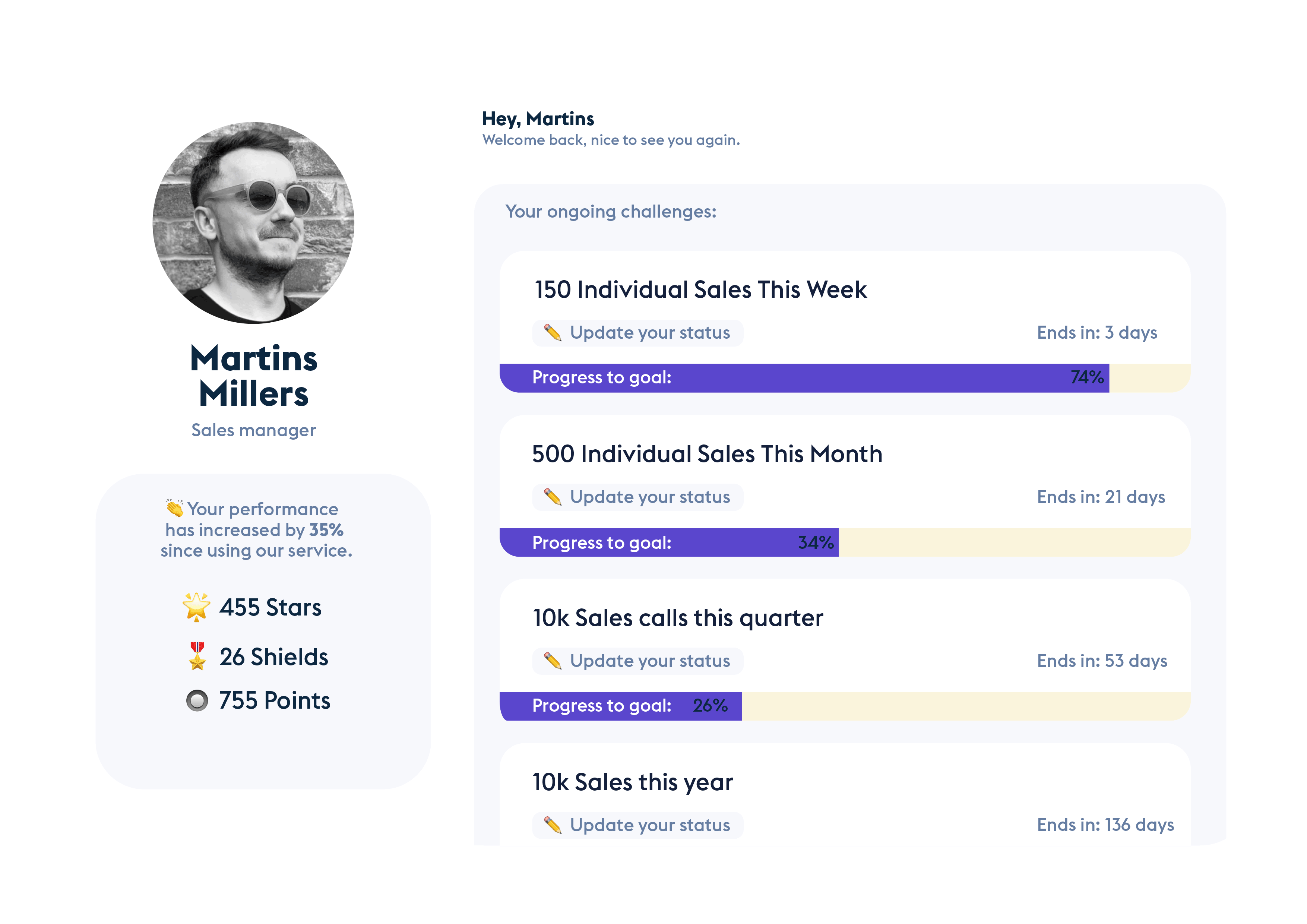Open the 150 Individual Sales This Week challenge

coord(700,290)
